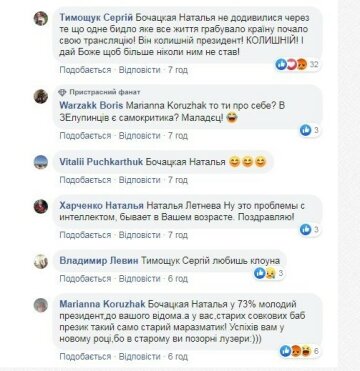Viewport: 360px width, 371px height.
Task: Open Тимощук Сергій's profile avatar
Action: tap(41, 18)
